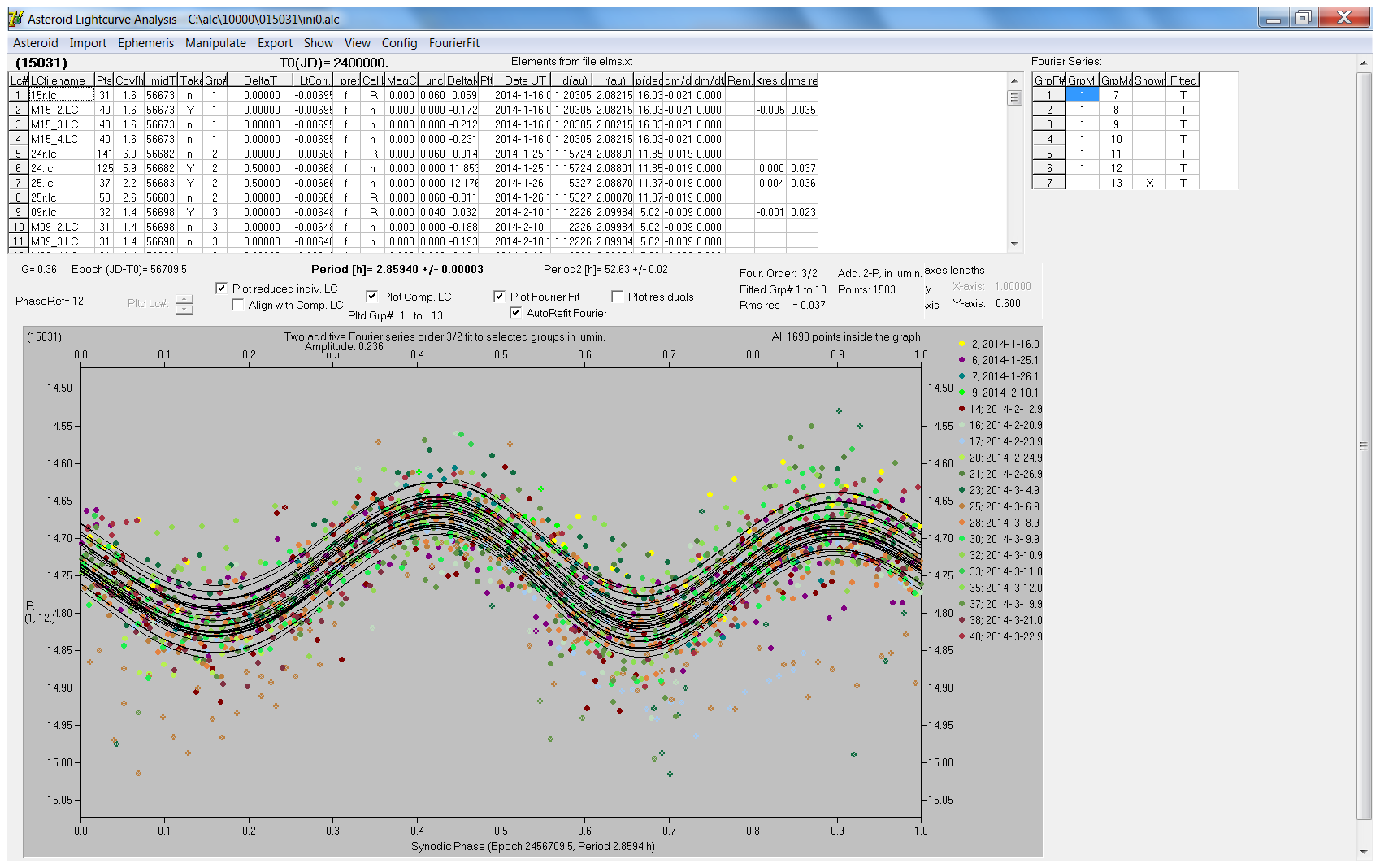Enable Plot residuals checkbox

pos(617,297)
